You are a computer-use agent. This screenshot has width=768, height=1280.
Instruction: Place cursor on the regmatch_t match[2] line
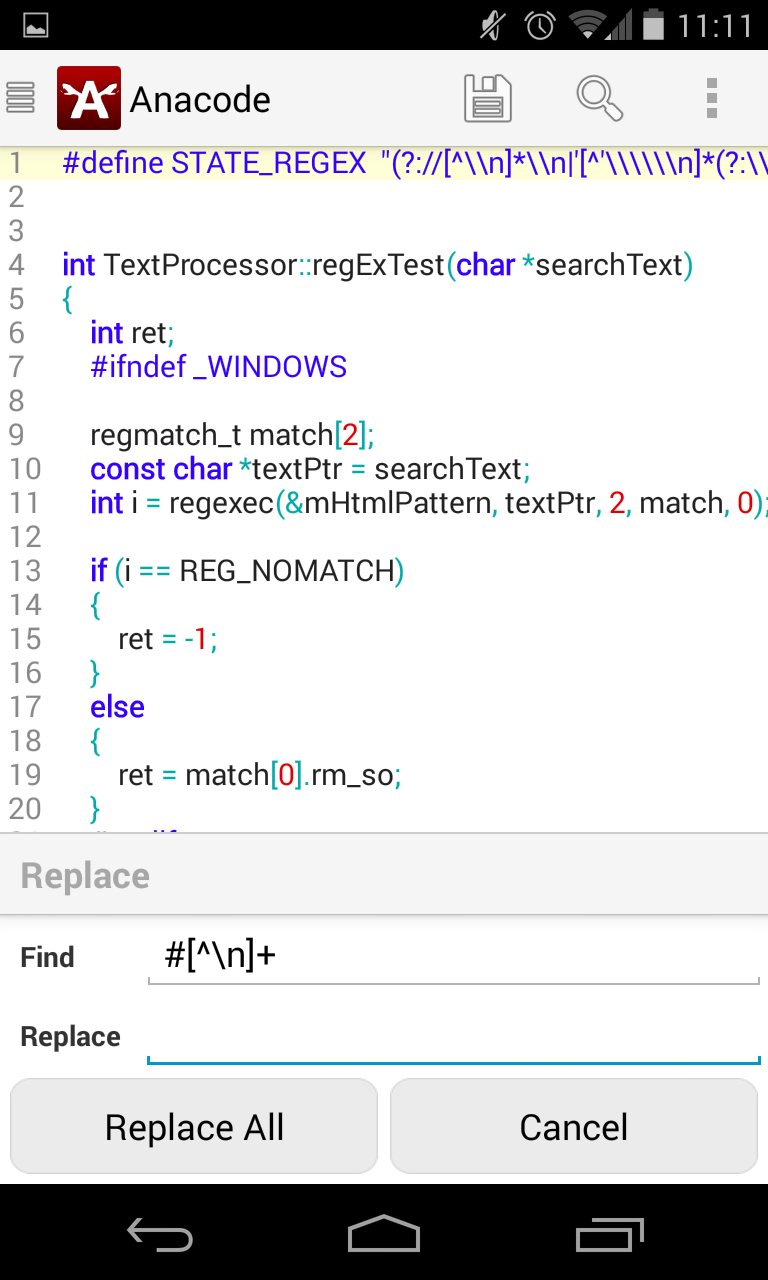point(232,435)
